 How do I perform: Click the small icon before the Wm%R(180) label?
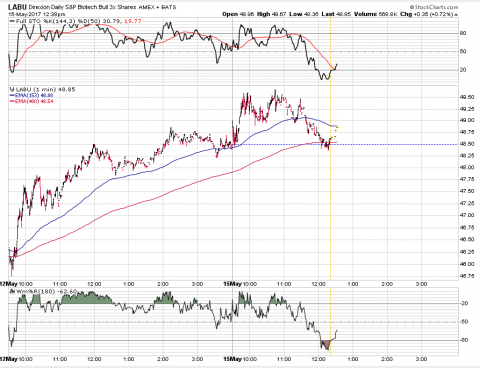[12, 292]
